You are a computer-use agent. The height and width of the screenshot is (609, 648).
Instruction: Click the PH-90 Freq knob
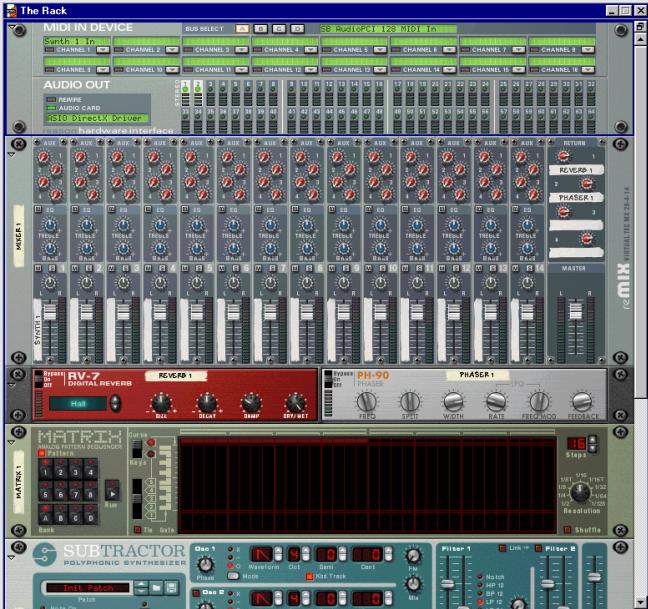367,401
